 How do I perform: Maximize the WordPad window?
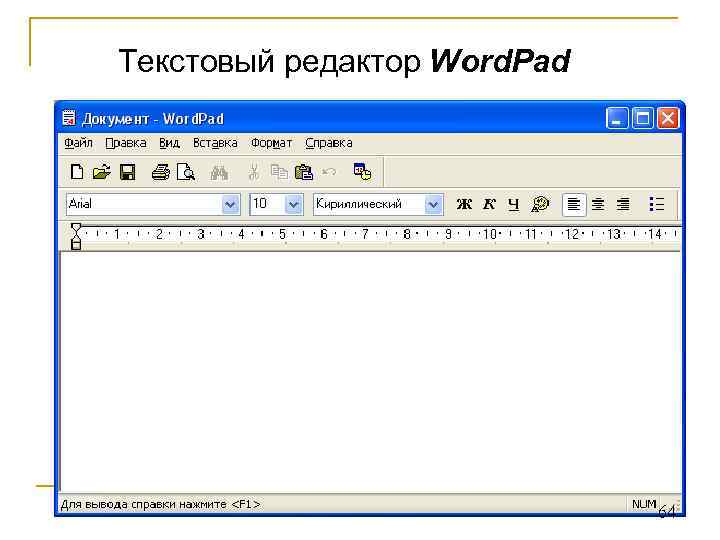(643, 119)
